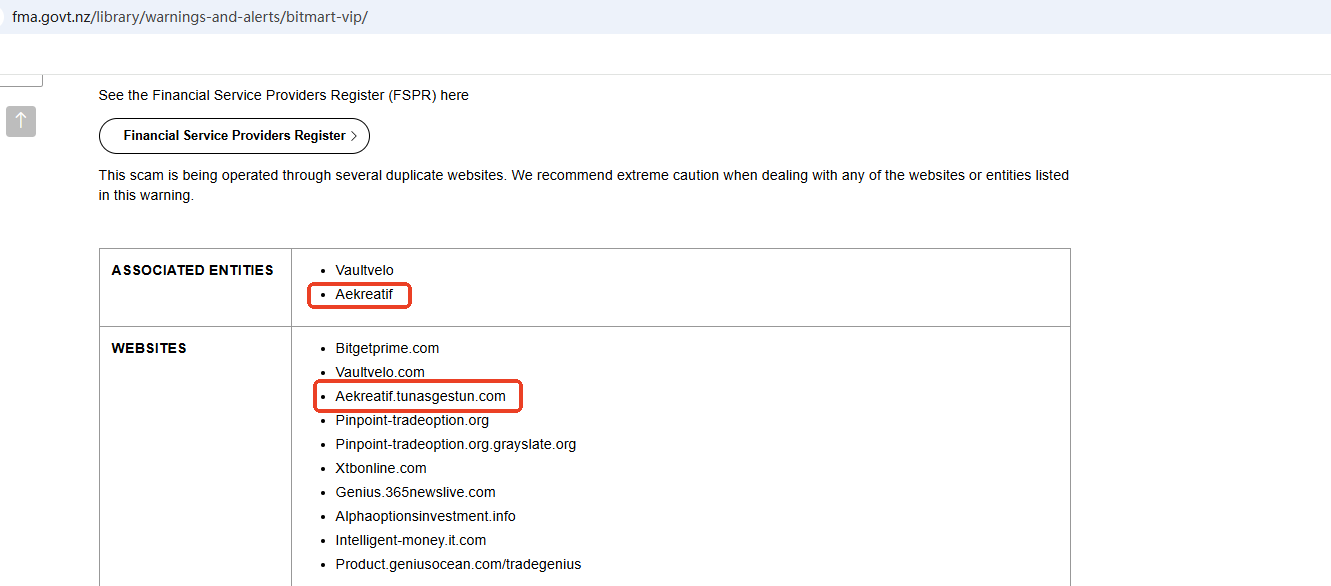
Task: Click the highlighted Aekreatif entity
Action: tap(364, 295)
